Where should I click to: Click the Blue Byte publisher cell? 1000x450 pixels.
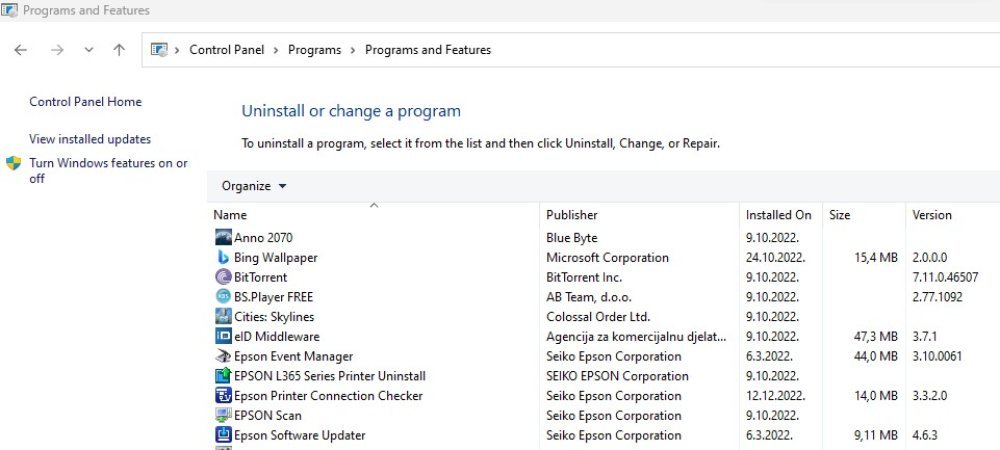click(x=571, y=238)
